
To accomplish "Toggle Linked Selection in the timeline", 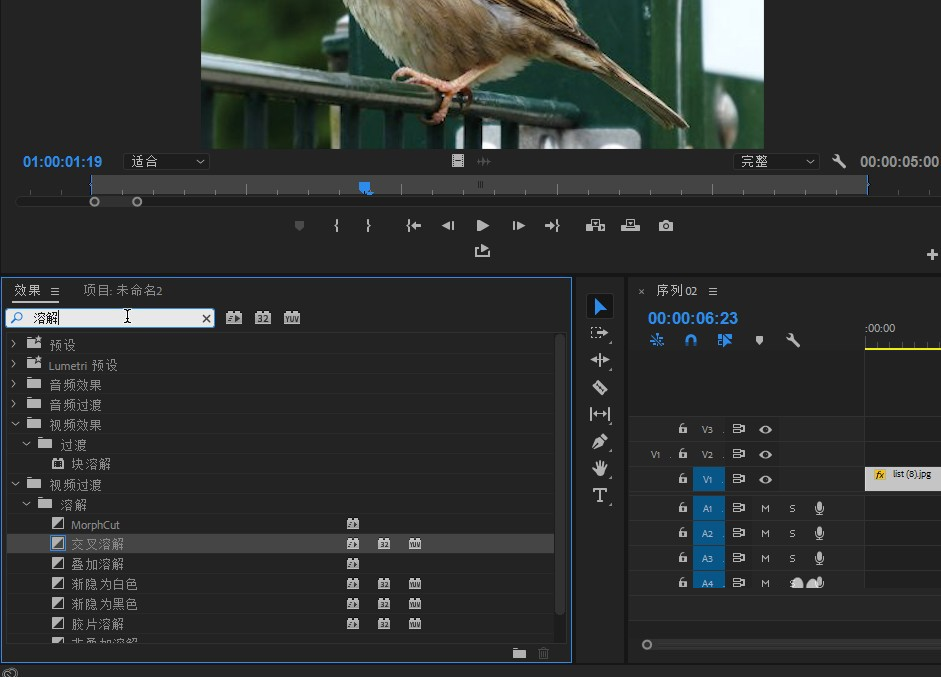I will point(725,341).
